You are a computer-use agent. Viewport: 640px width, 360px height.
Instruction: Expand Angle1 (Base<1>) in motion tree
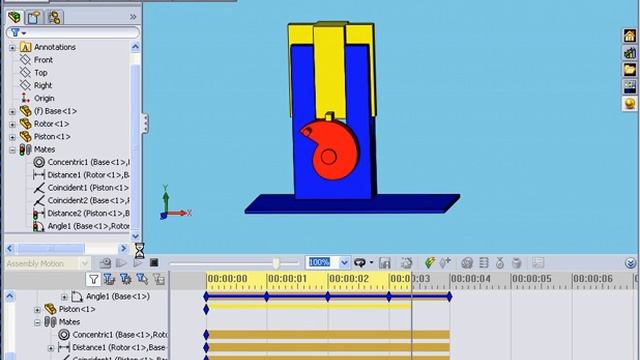coord(64,297)
